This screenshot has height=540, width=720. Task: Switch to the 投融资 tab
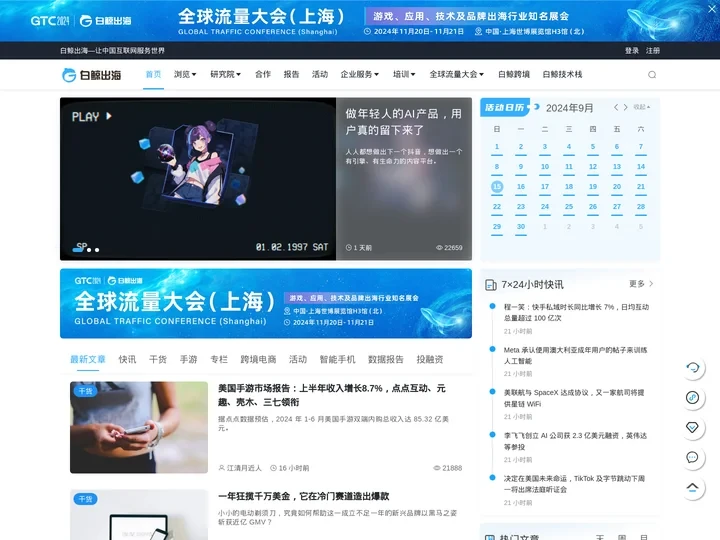point(430,359)
